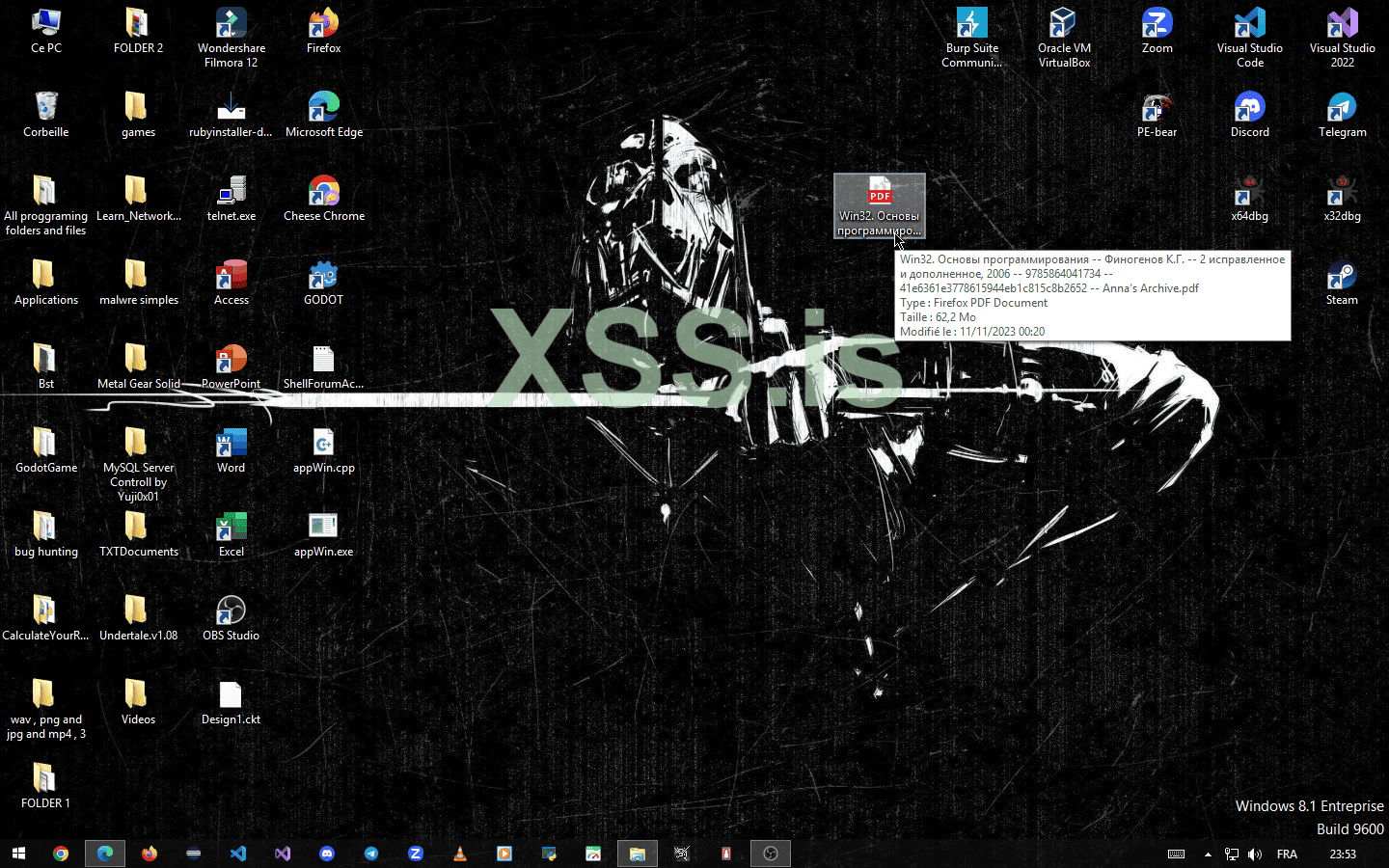Viewport: 1389px width, 868px height.
Task: Open the volume control
Action: point(1255,854)
